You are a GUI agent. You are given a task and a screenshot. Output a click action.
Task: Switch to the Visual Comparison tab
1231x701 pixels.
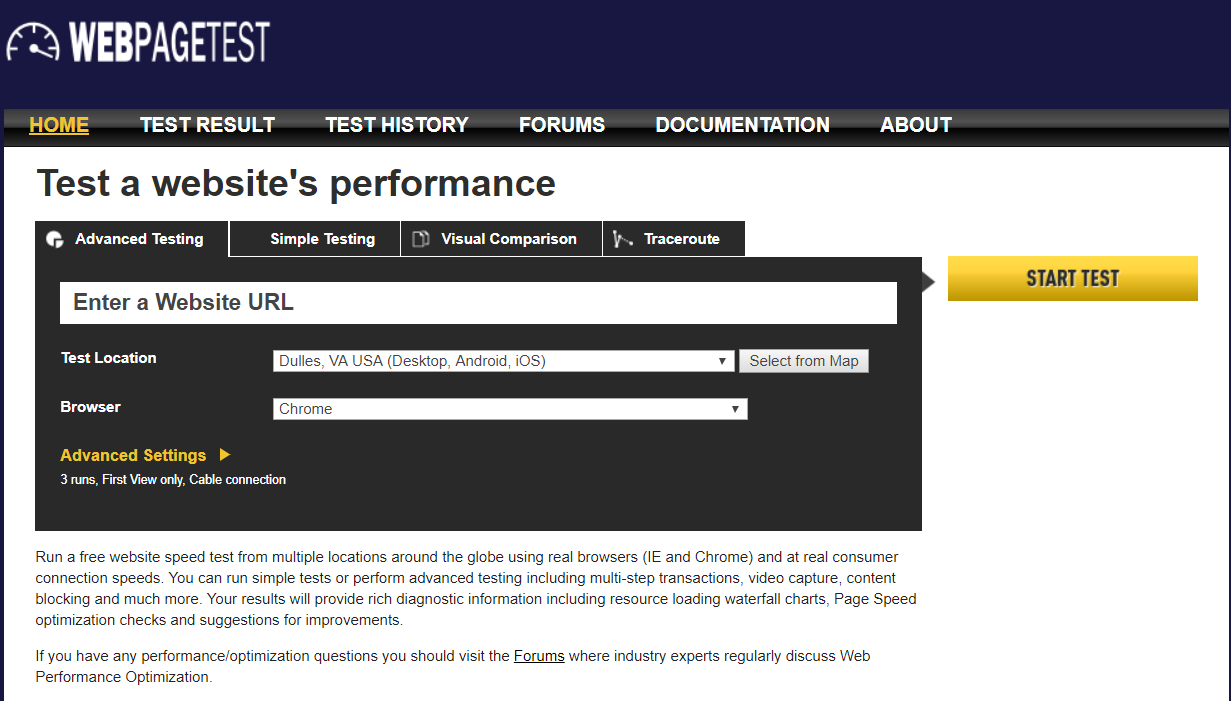tap(502, 239)
